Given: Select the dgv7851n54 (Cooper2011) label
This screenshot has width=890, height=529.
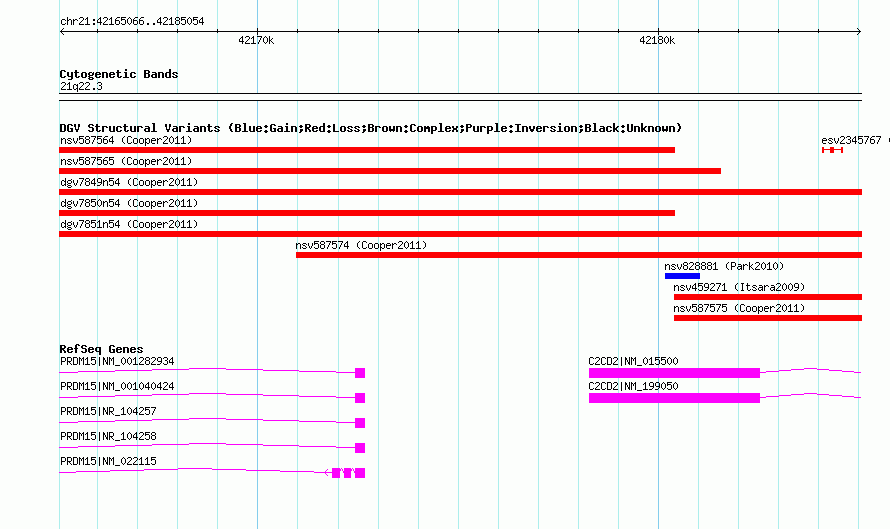Looking at the screenshot, I should 129,224.
